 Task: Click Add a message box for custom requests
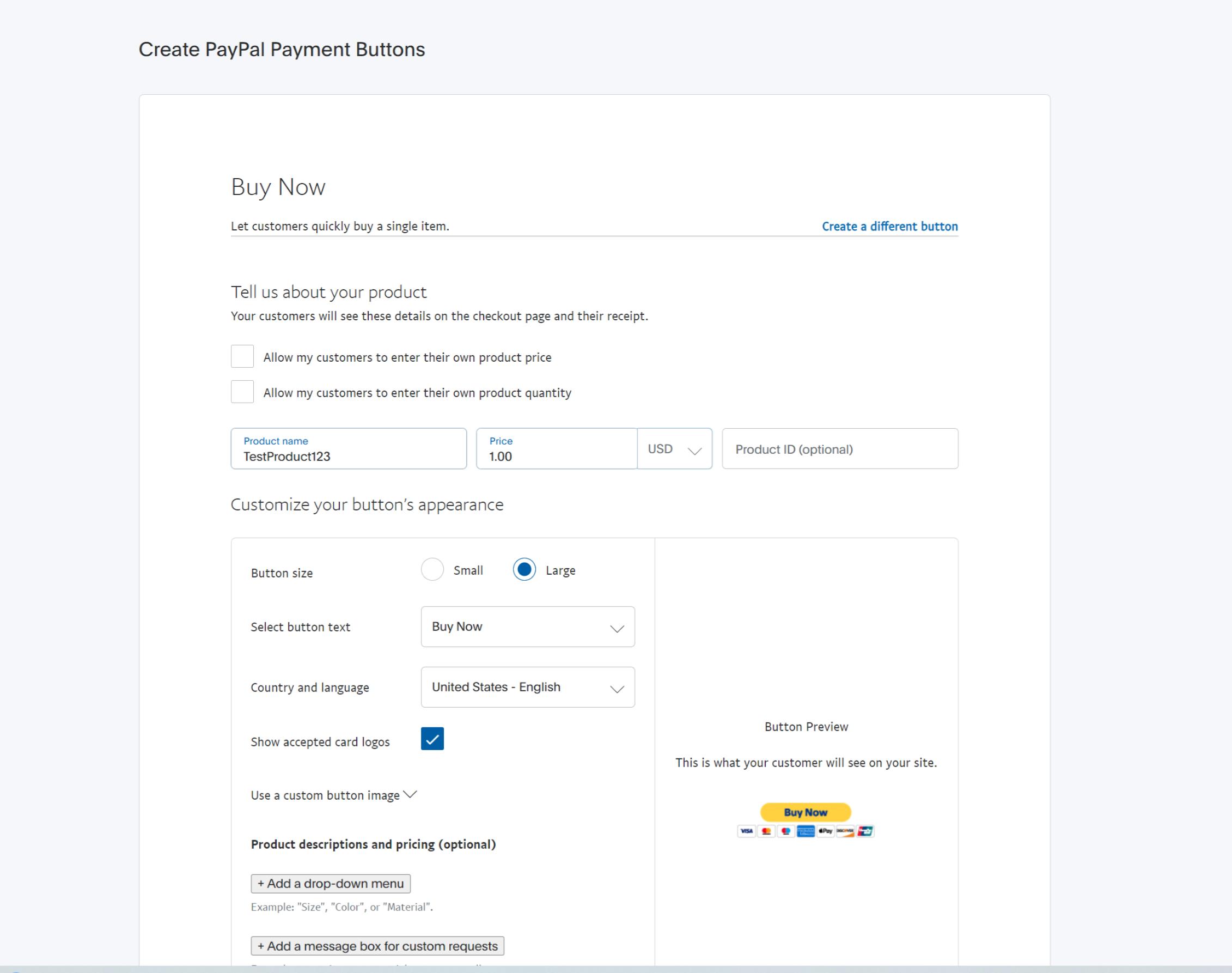click(377, 946)
